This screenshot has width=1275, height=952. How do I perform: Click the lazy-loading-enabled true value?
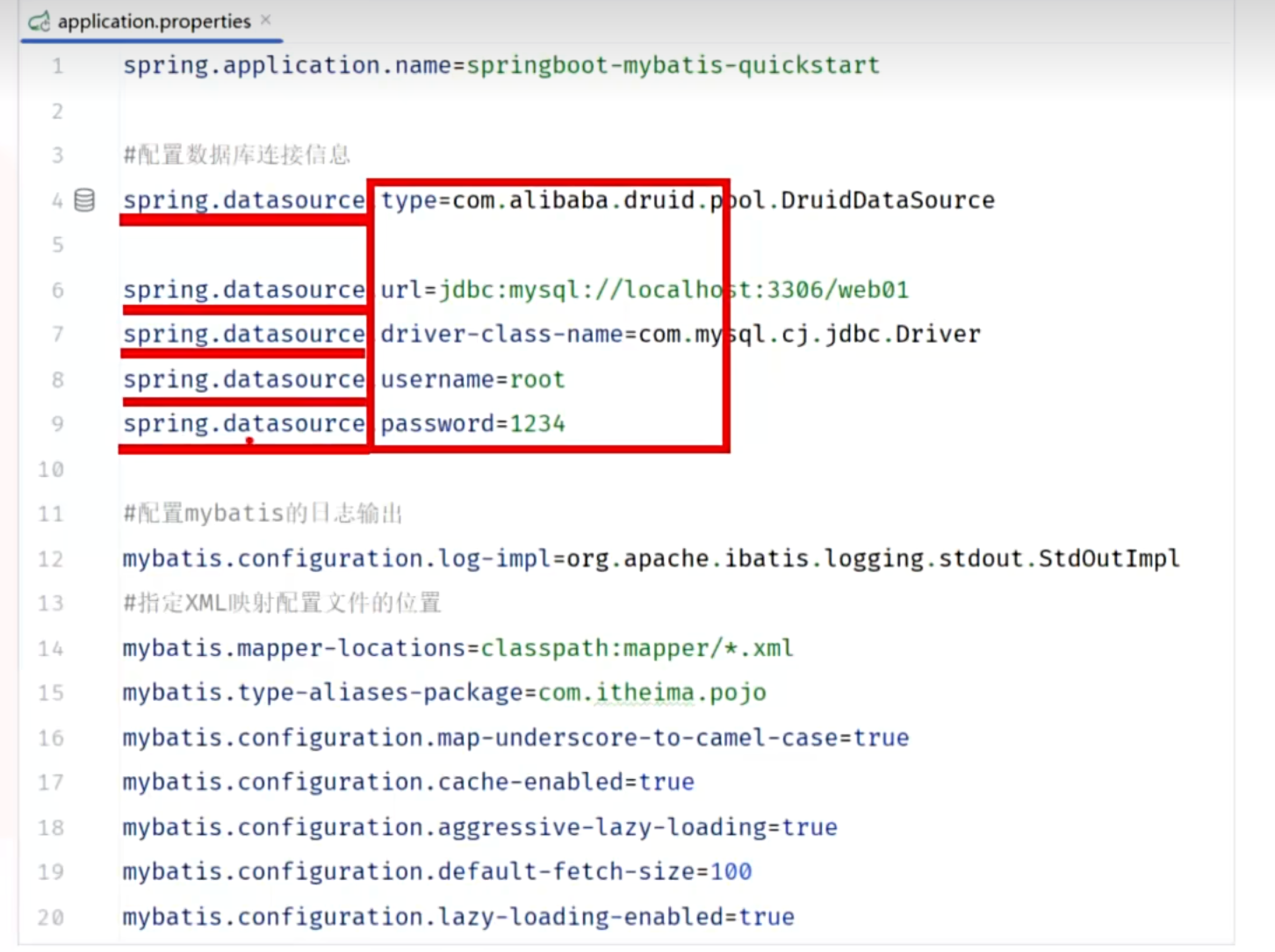[766, 917]
